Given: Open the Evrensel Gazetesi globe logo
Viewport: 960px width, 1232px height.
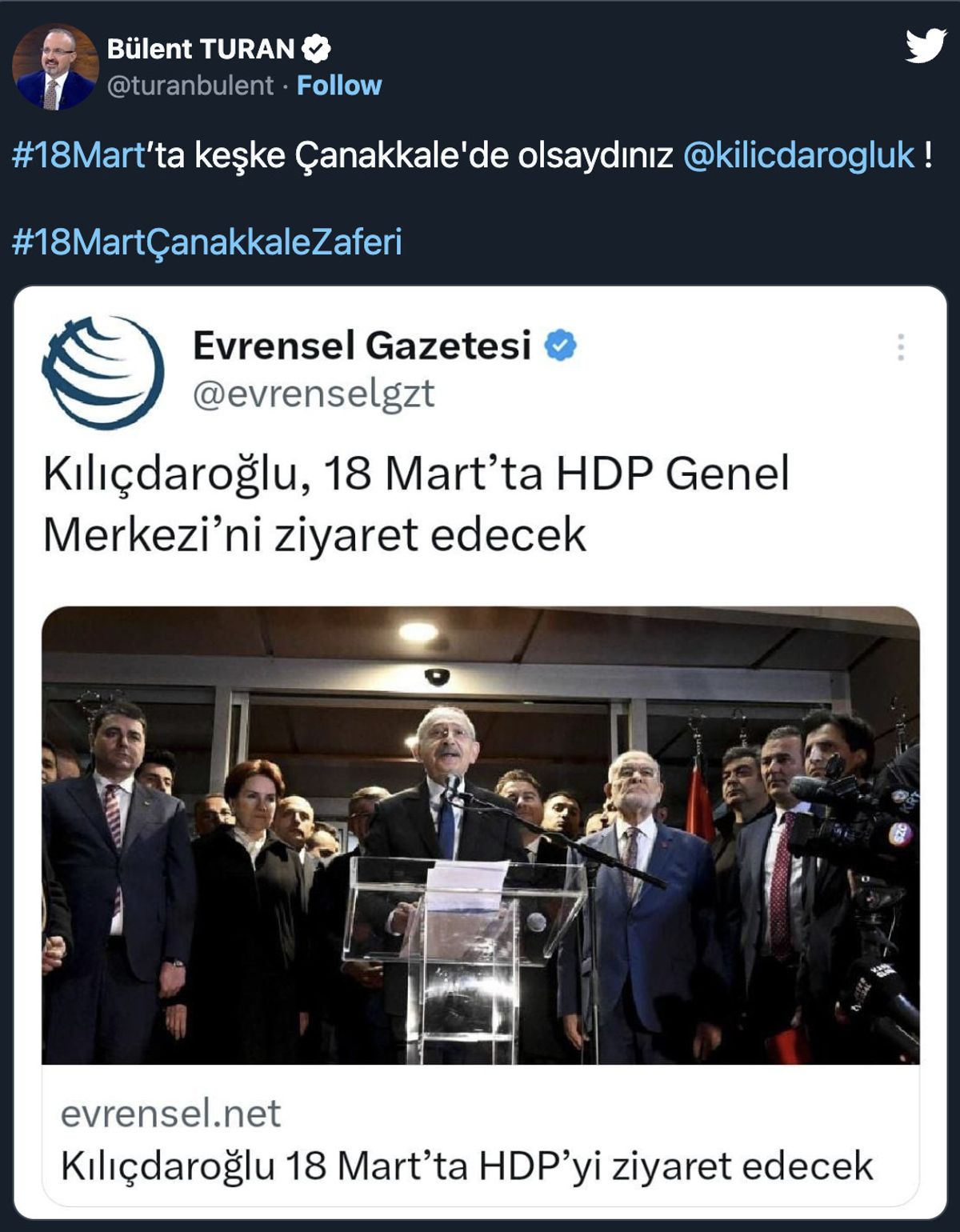Looking at the screenshot, I should [102, 372].
